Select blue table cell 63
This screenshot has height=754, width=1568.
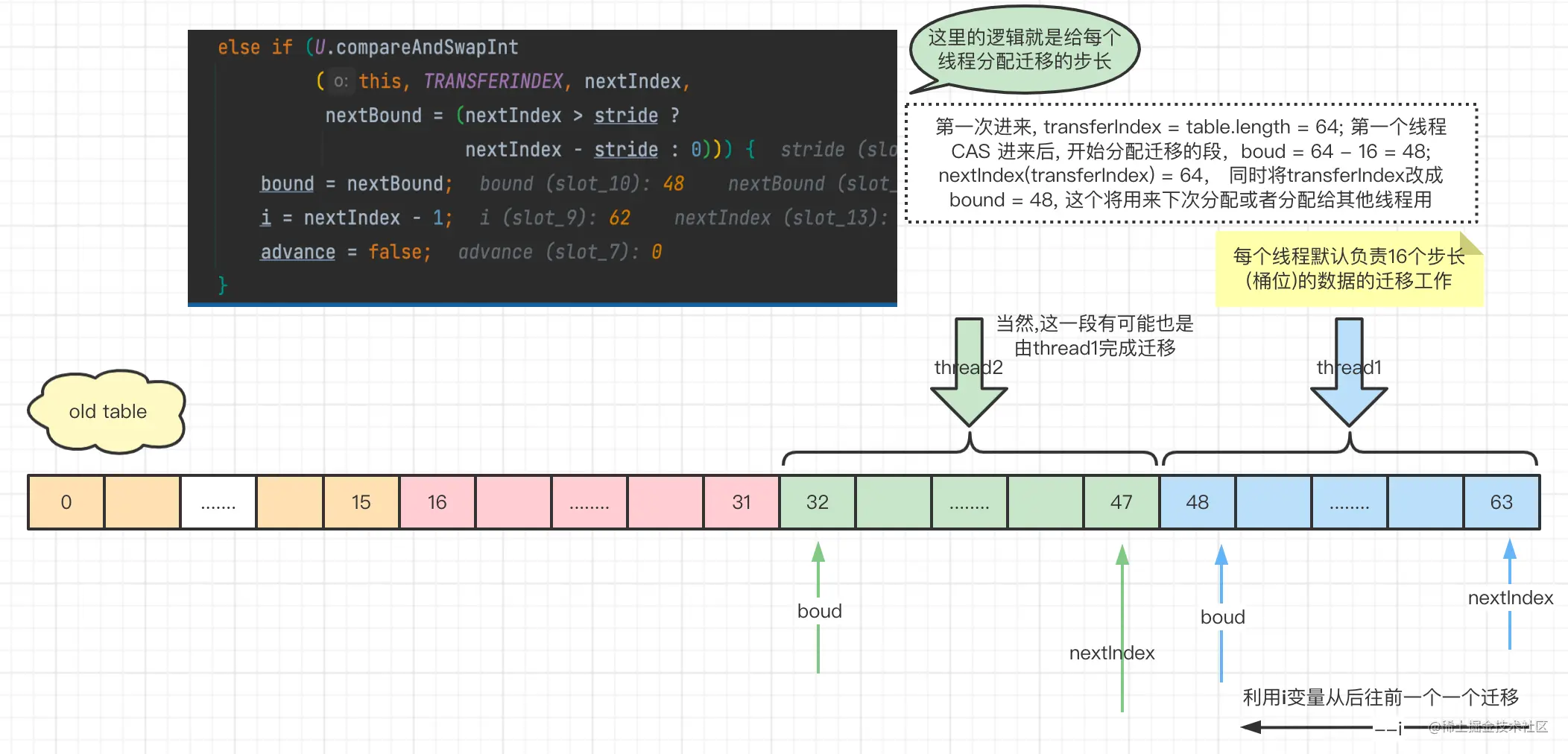[x=1502, y=502]
